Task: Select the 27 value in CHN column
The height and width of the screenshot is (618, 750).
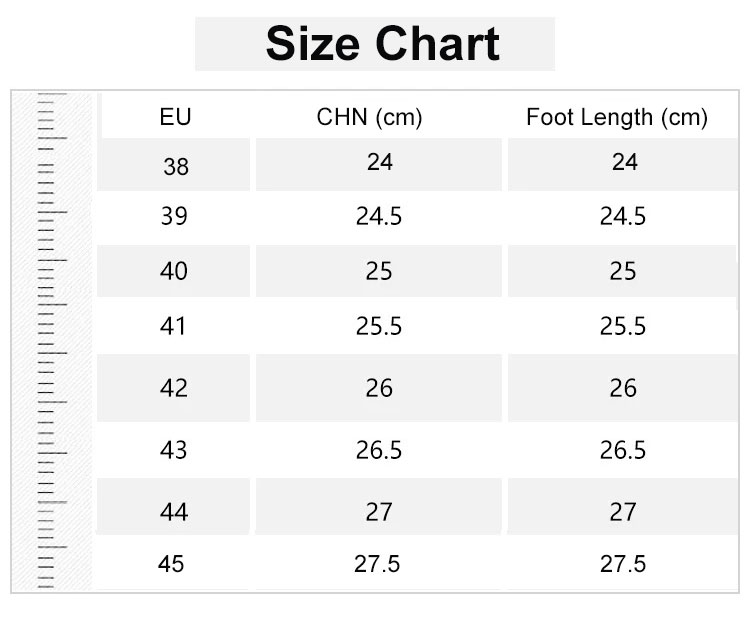Action: click(x=379, y=512)
